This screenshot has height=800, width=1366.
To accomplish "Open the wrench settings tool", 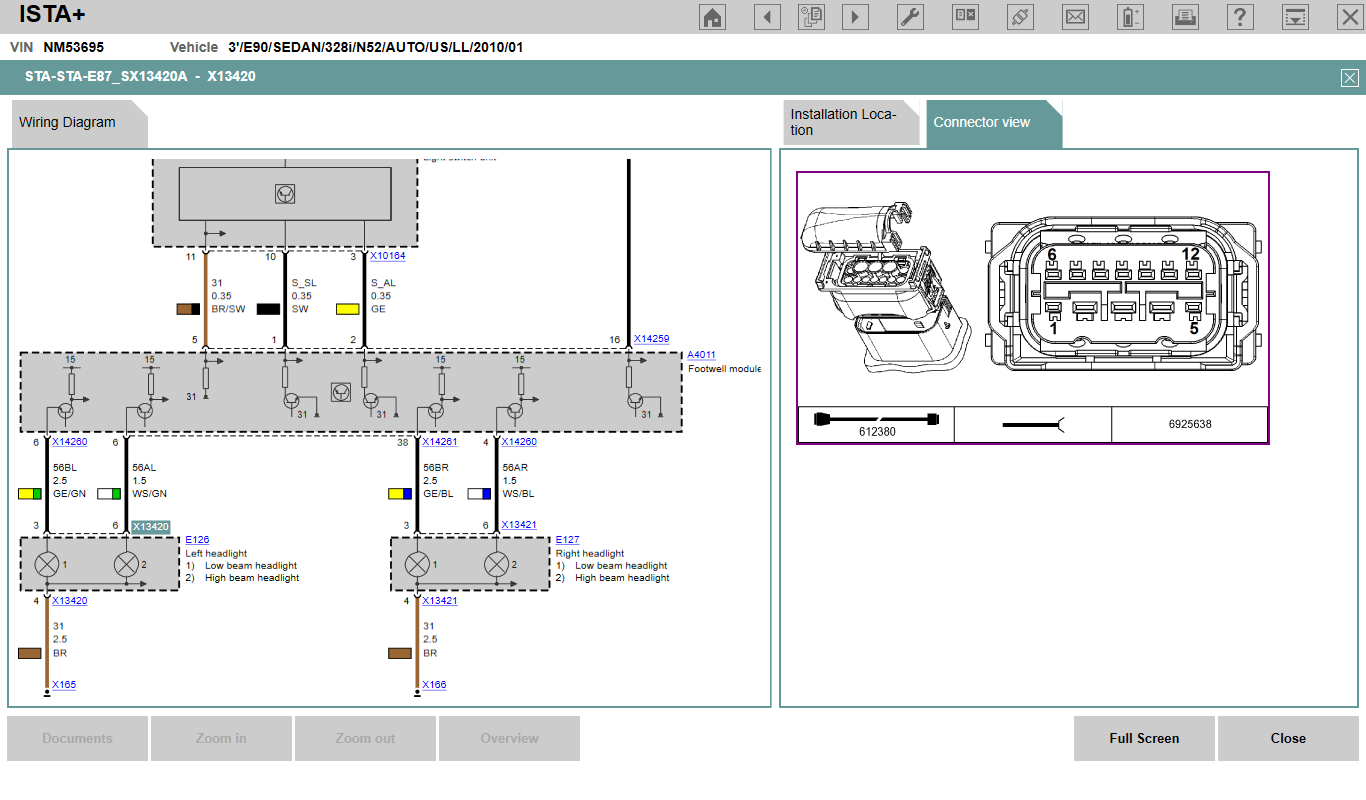I will click(x=910, y=17).
